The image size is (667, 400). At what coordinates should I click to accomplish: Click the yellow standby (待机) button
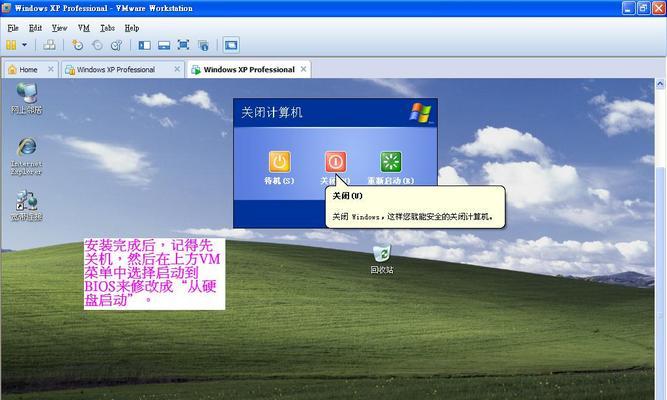tap(279, 162)
